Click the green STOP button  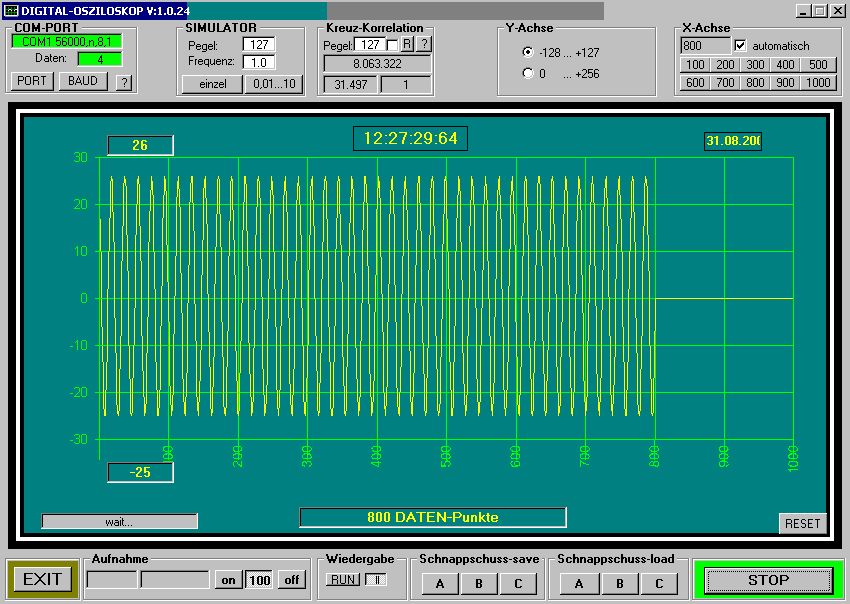(x=768, y=580)
